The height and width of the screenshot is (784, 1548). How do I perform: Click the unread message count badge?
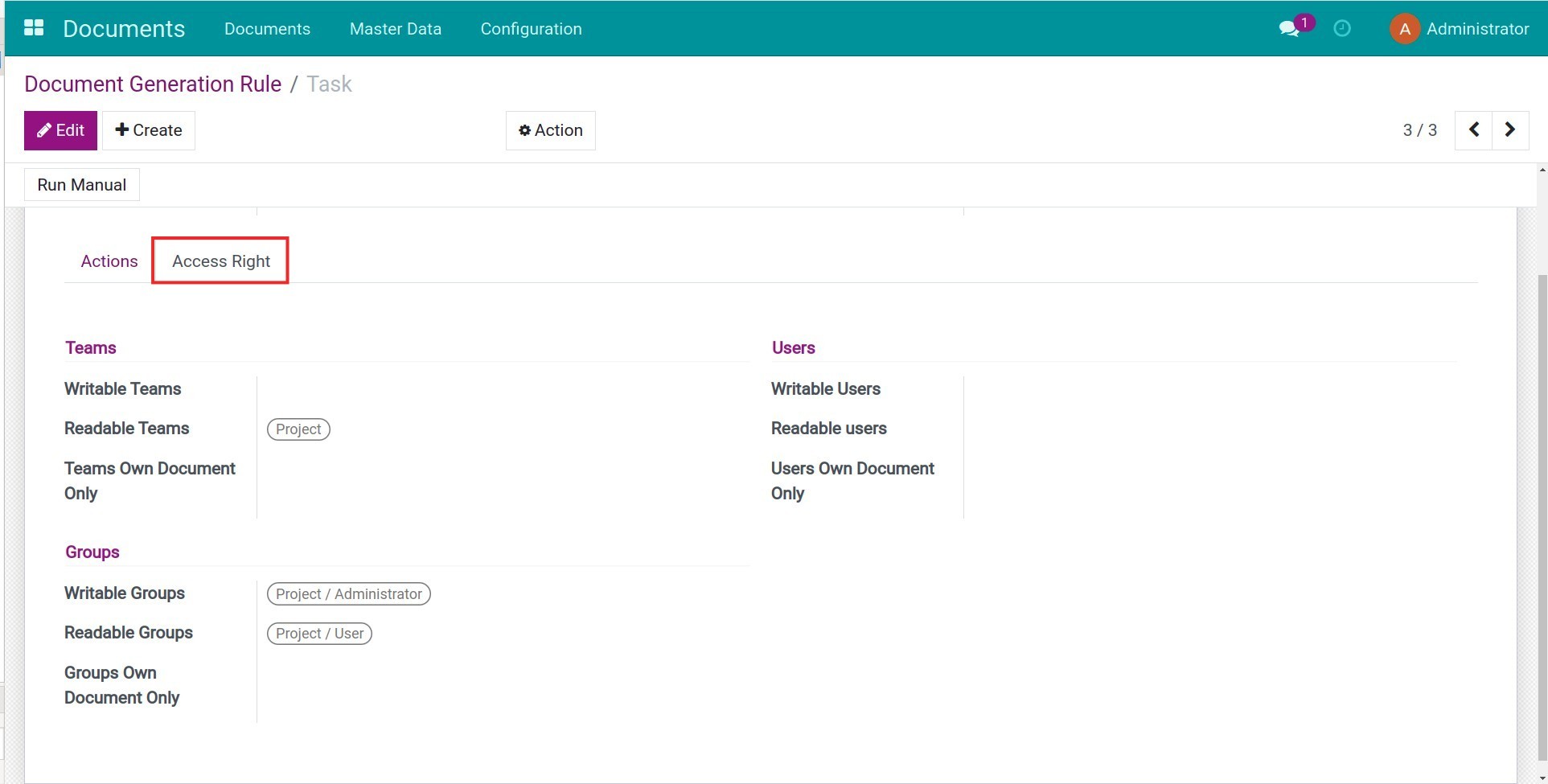pyautogui.click(x=1305, y=23)
